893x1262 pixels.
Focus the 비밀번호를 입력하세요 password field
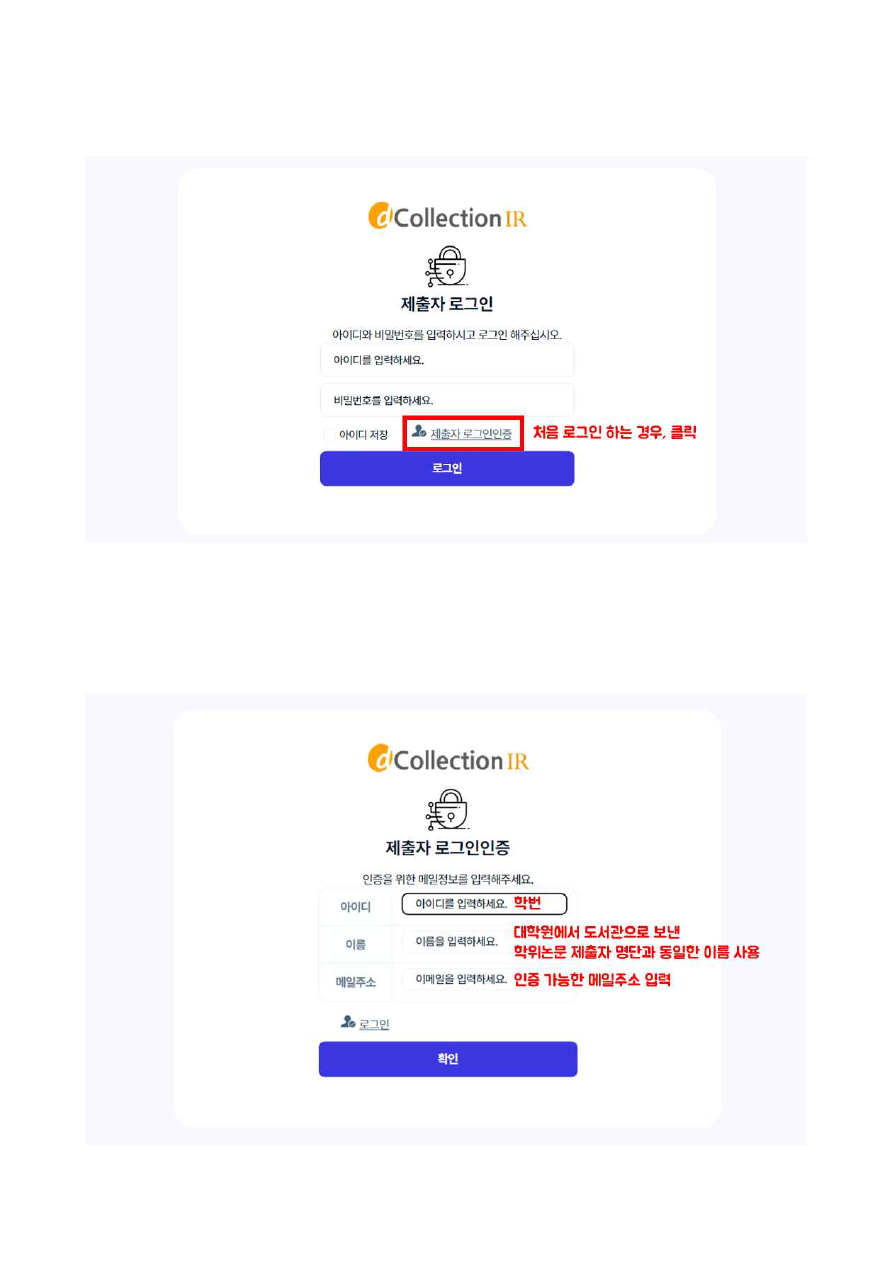point(447,400)
